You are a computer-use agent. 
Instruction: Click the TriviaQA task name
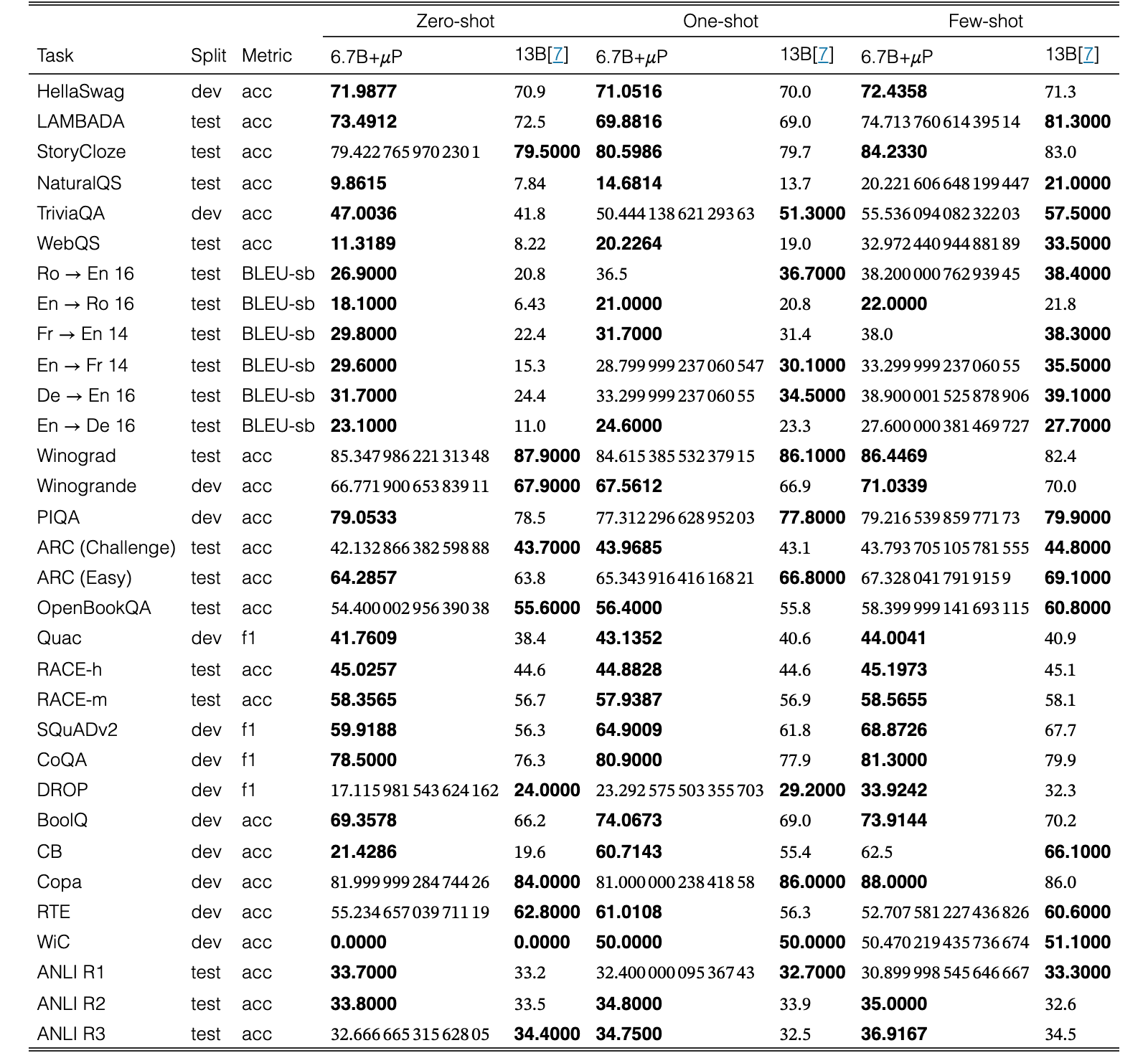70,214
